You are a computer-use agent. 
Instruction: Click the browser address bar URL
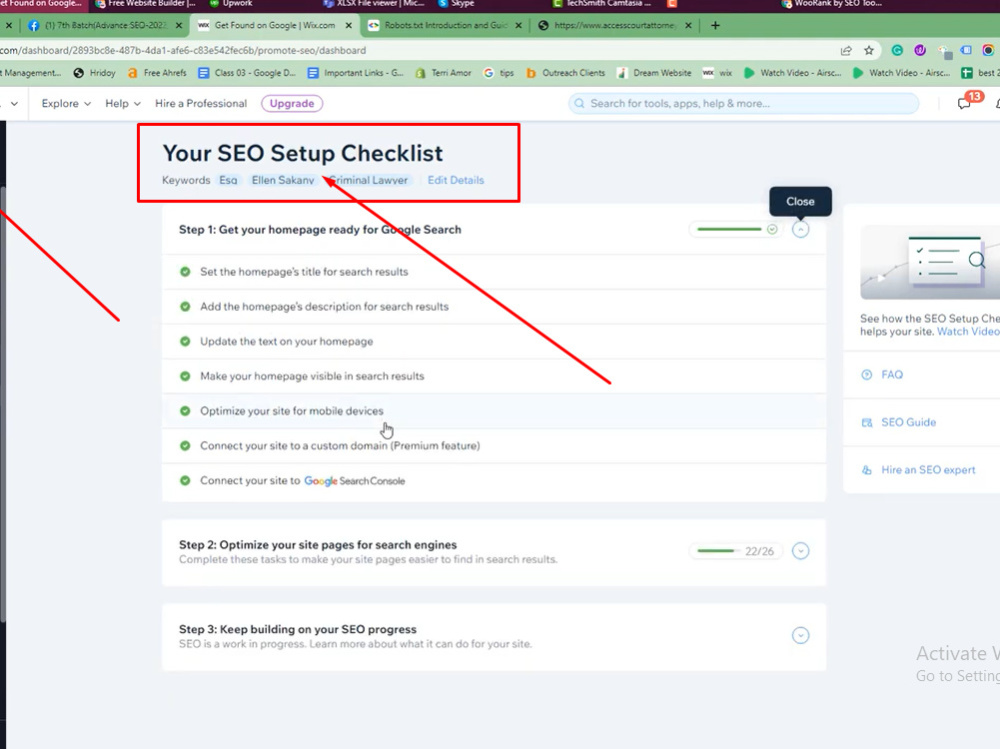click(183, 50)
